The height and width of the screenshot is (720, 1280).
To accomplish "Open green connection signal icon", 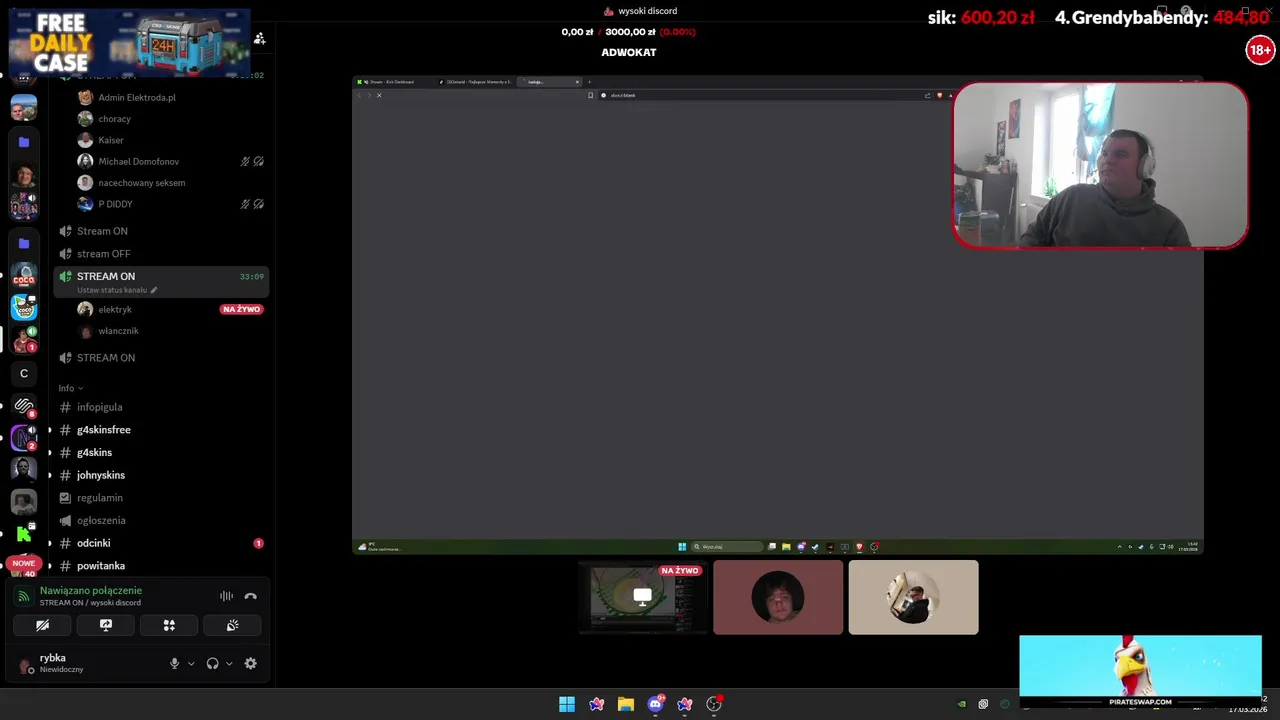I will tap(24, 596).
